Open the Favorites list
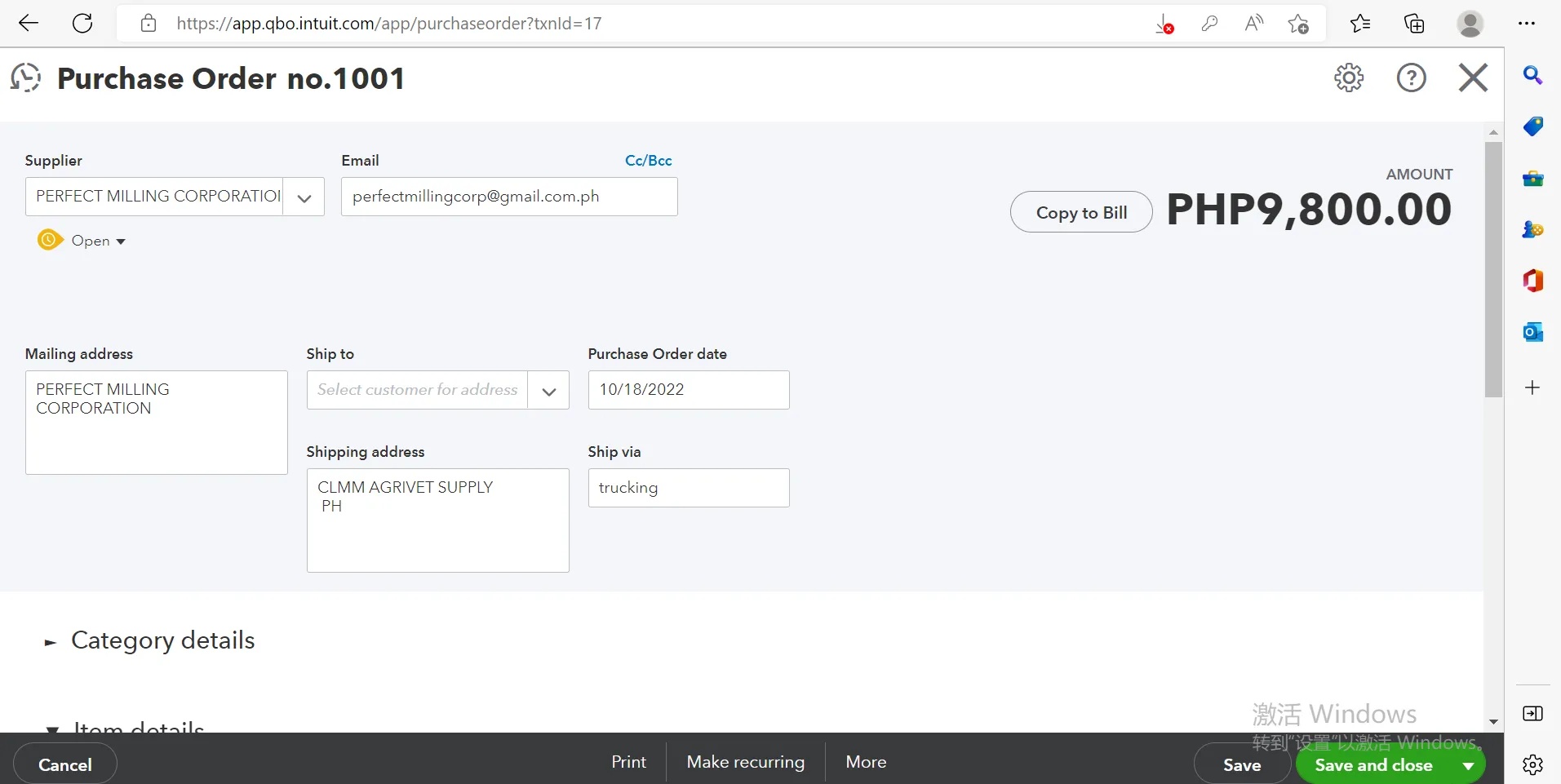 (1360, 23)
